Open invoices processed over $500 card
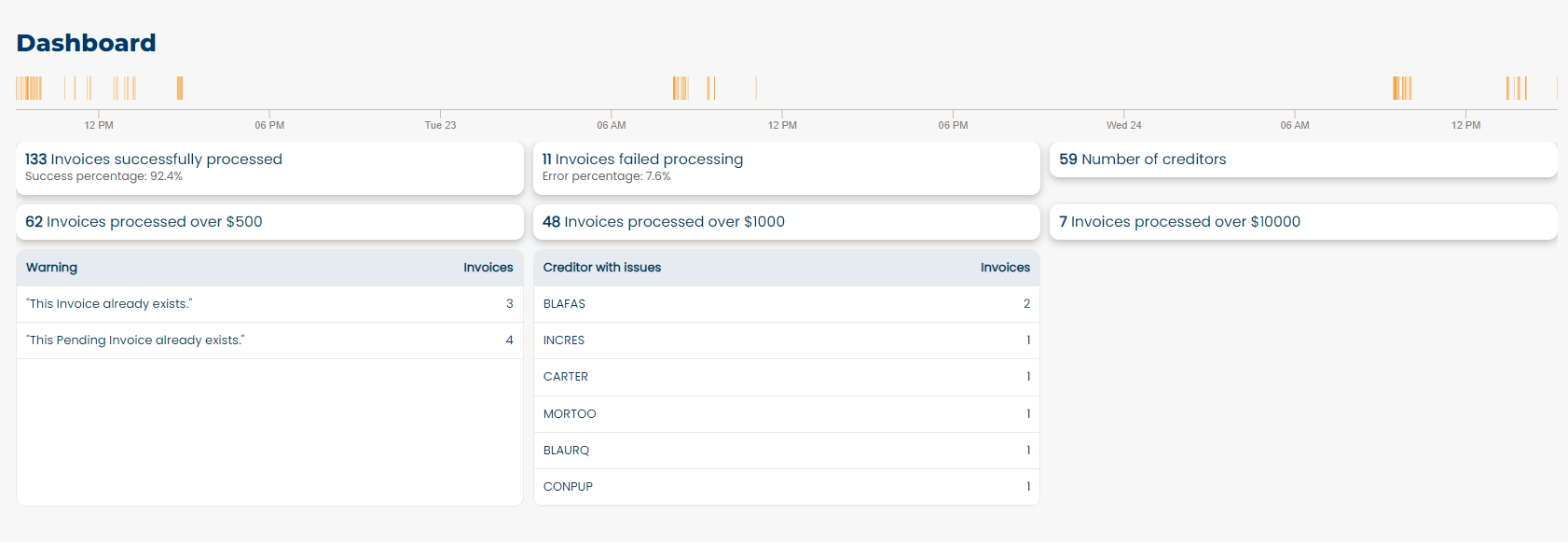The height and width of the screenshot is (542, 1568). pyautogui.click(x=269, y=222)
